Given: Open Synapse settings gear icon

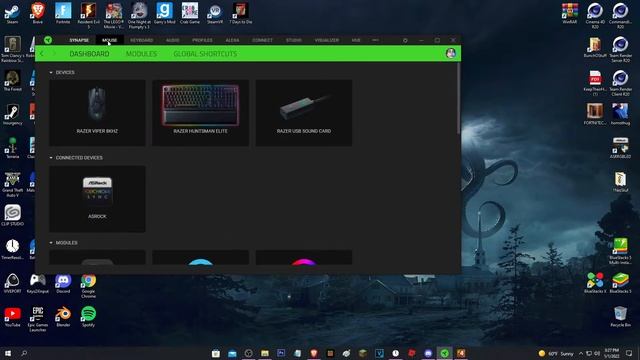Looking at the screenshot, I should tap(405, 40).
